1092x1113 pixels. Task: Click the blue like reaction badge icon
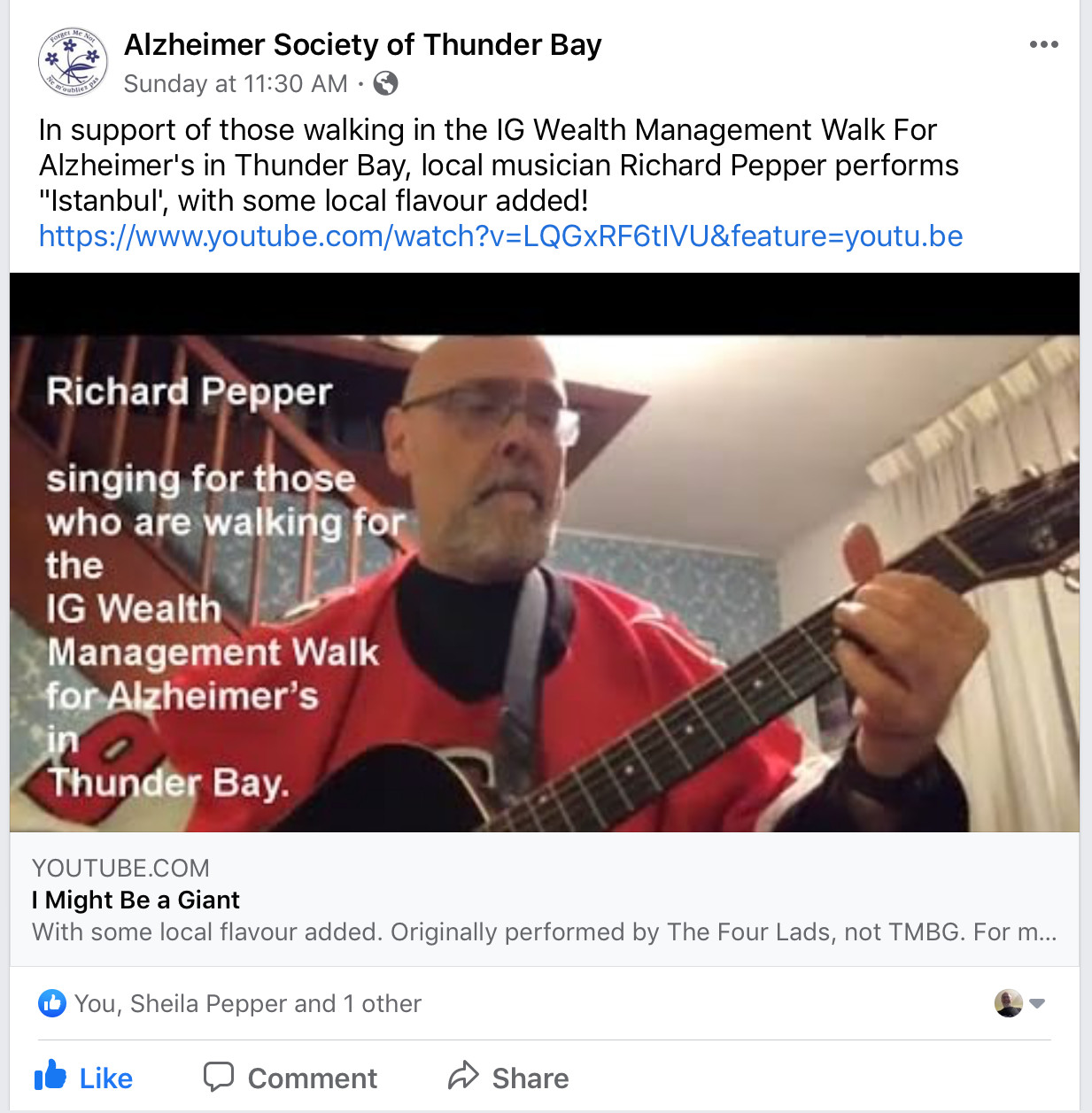click(x=52, y=1003)
